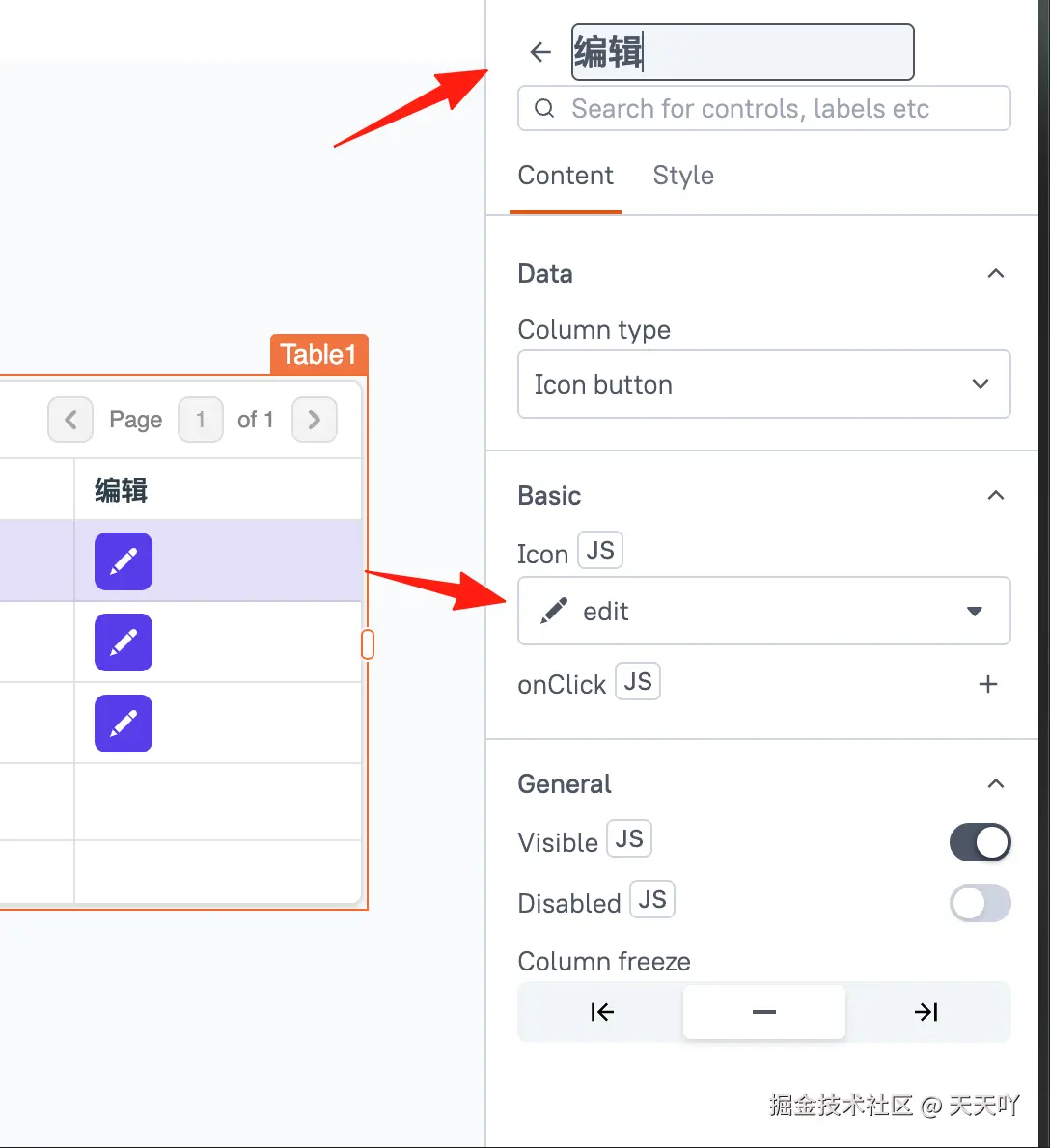Click the third row edit pencil button

tap(124, 724)
